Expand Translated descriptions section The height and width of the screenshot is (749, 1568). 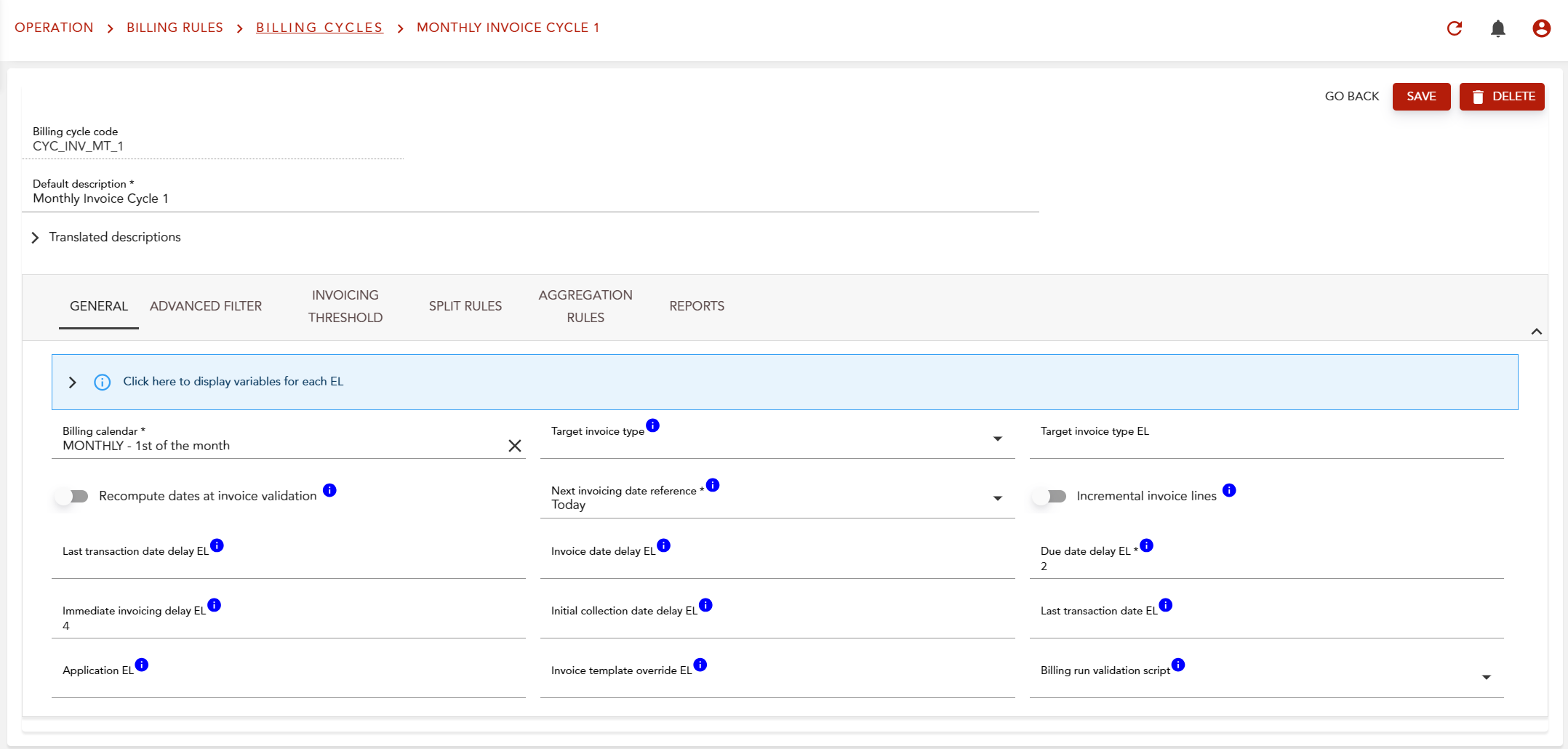(35, 238)
